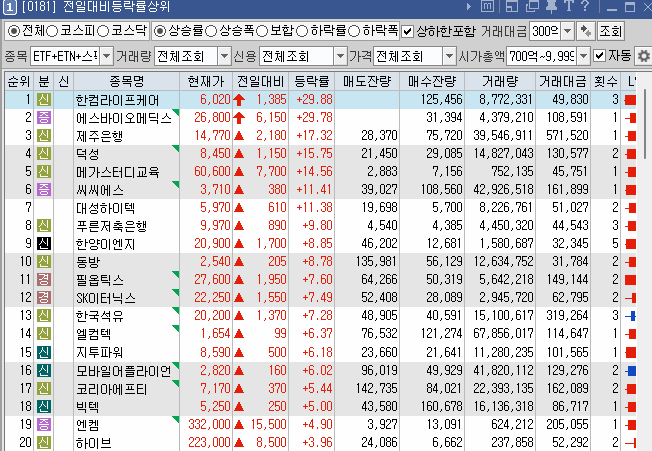The width and height of the screenshot is (652, 451).
Task: Open the 신용 전체조회 dropdown
Action: pos(340,56)
